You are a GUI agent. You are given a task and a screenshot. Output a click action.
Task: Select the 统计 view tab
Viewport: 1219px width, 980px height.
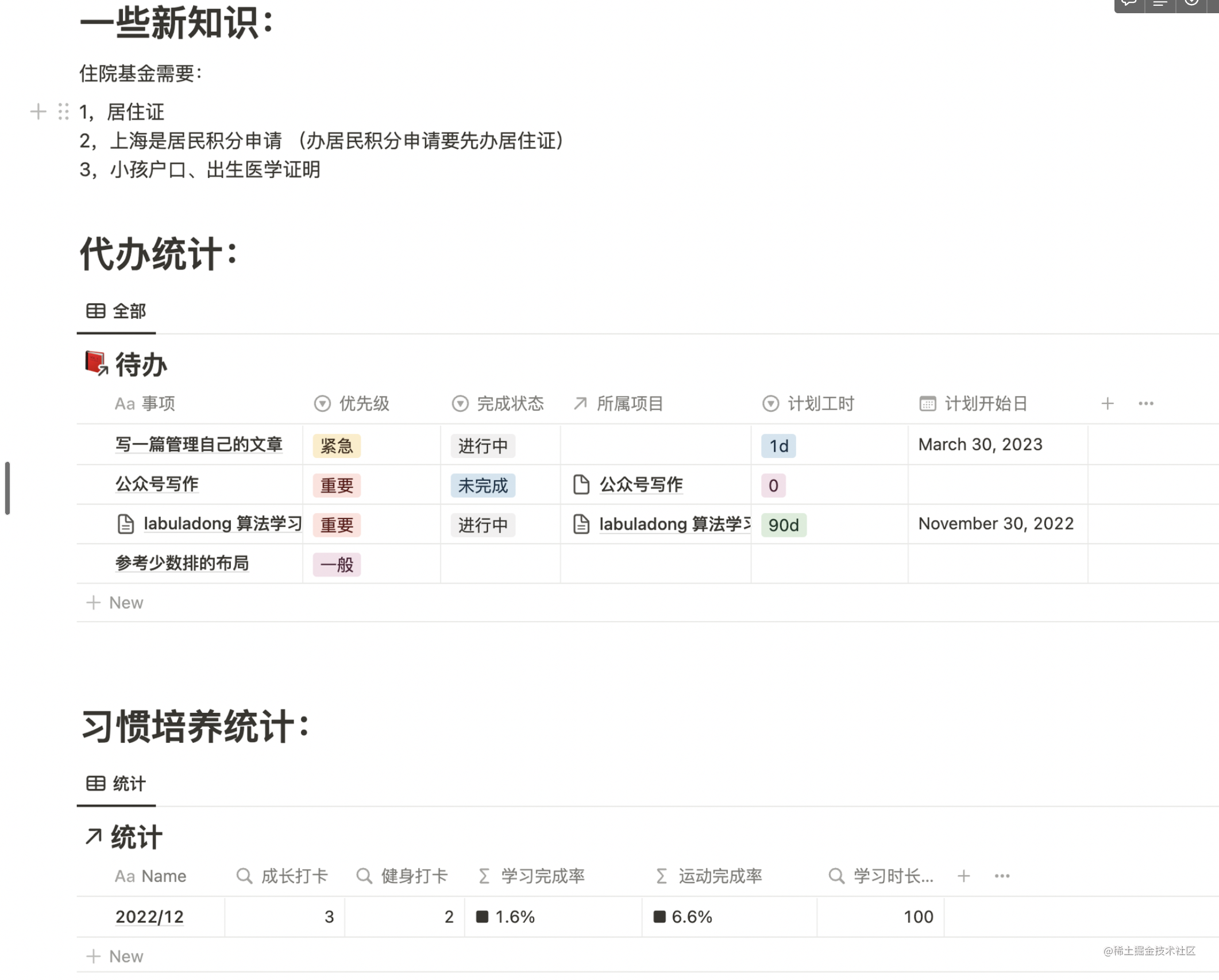pyautogui.click(x=117, y=784)
